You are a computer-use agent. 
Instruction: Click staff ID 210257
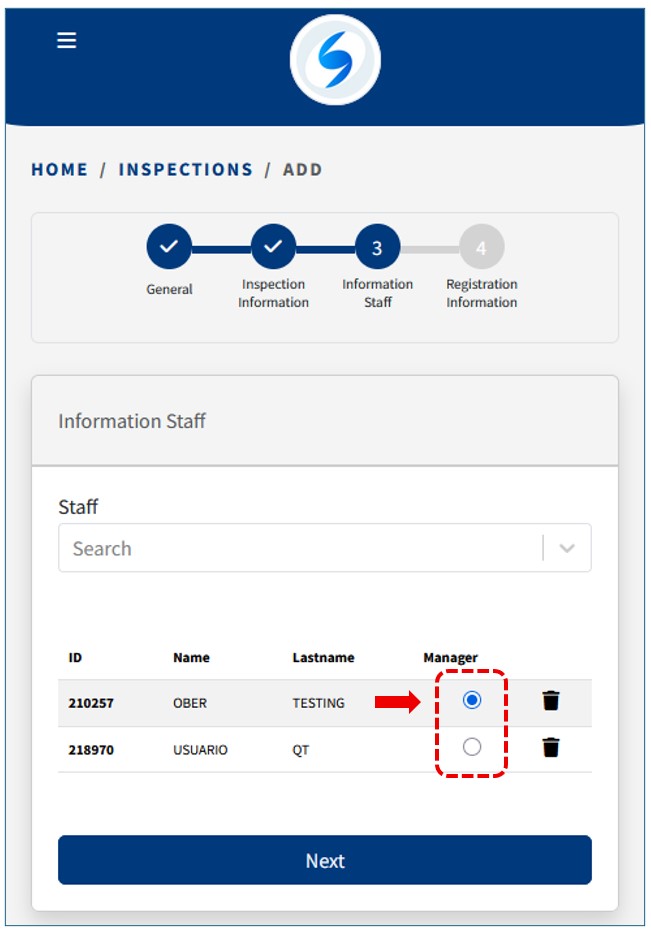click(x=91, y=703)
